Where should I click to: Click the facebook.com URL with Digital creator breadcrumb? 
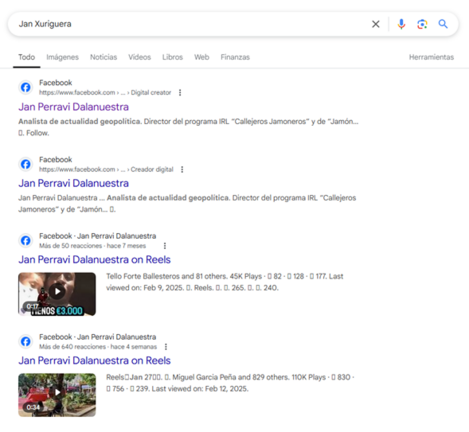tap(105, 93)
